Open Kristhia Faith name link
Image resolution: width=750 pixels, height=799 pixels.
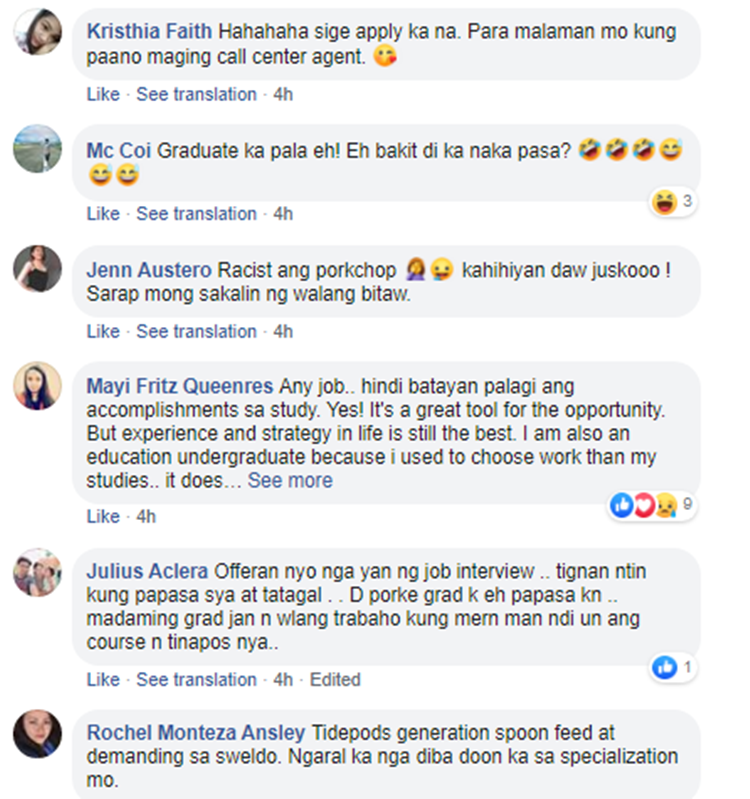point(149,32)
